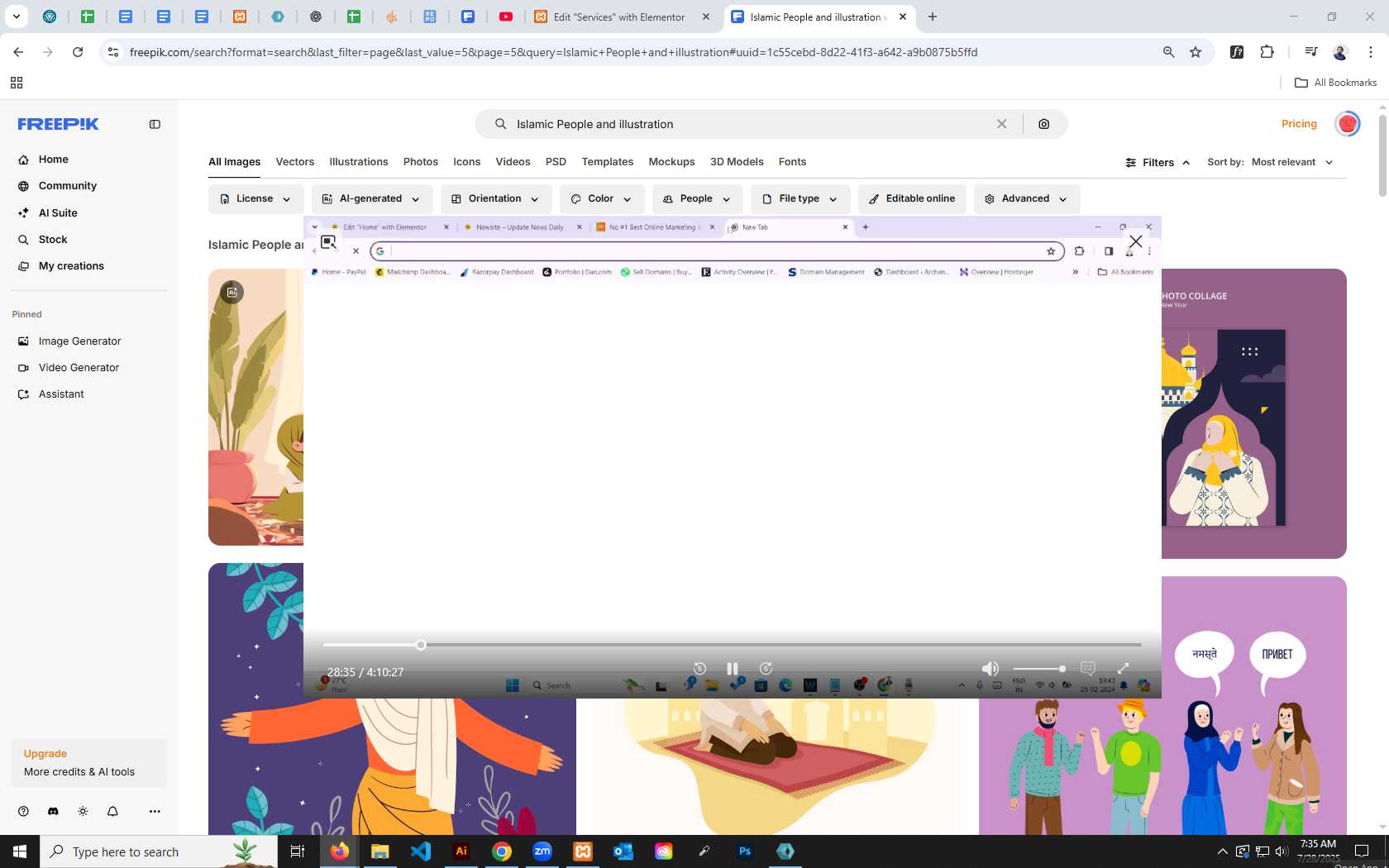Open the notifications bell icon
Screen dimensions: 1389x868
coord(112,811)
